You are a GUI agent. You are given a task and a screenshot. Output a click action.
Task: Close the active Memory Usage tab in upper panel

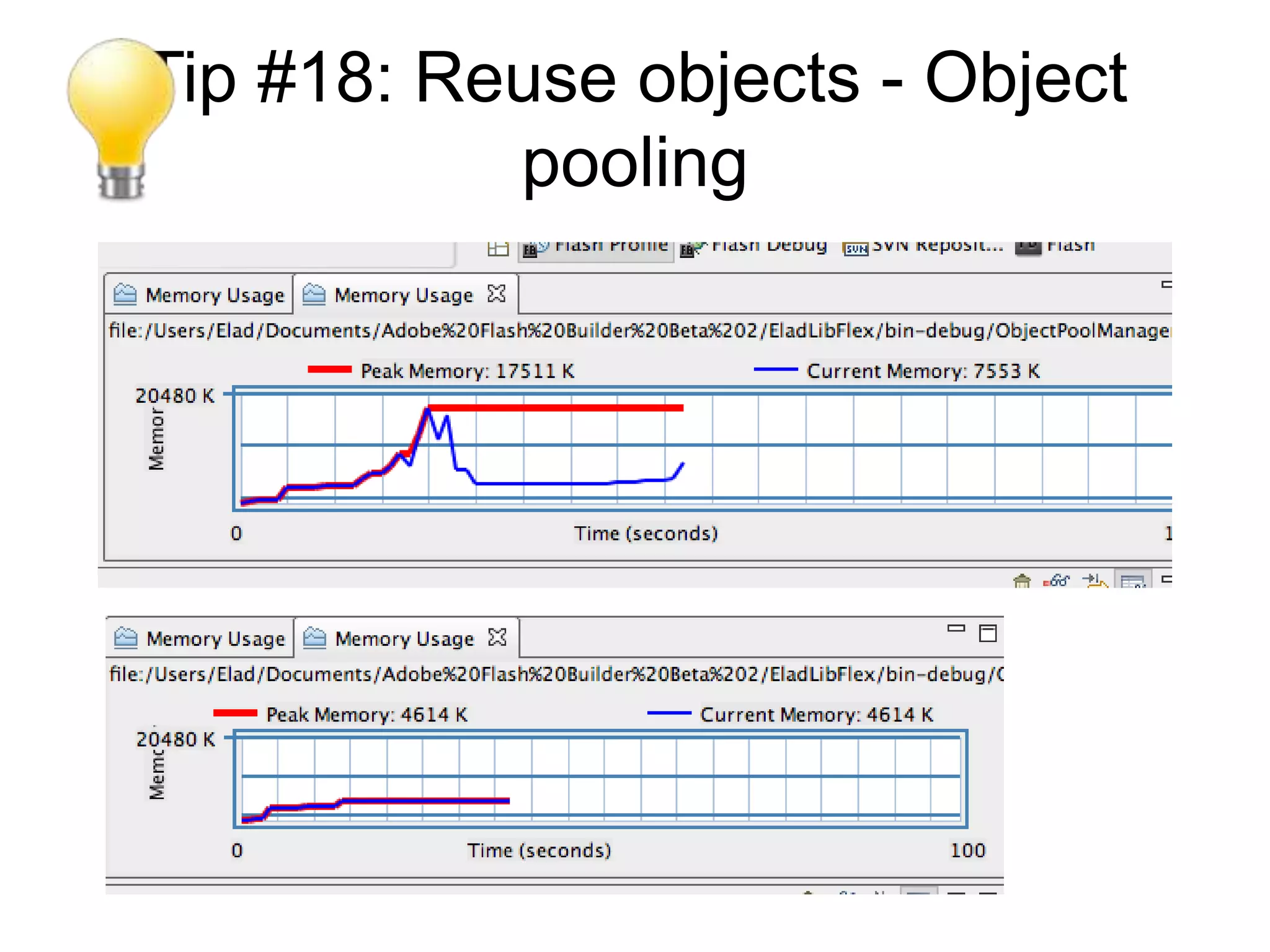497,293
